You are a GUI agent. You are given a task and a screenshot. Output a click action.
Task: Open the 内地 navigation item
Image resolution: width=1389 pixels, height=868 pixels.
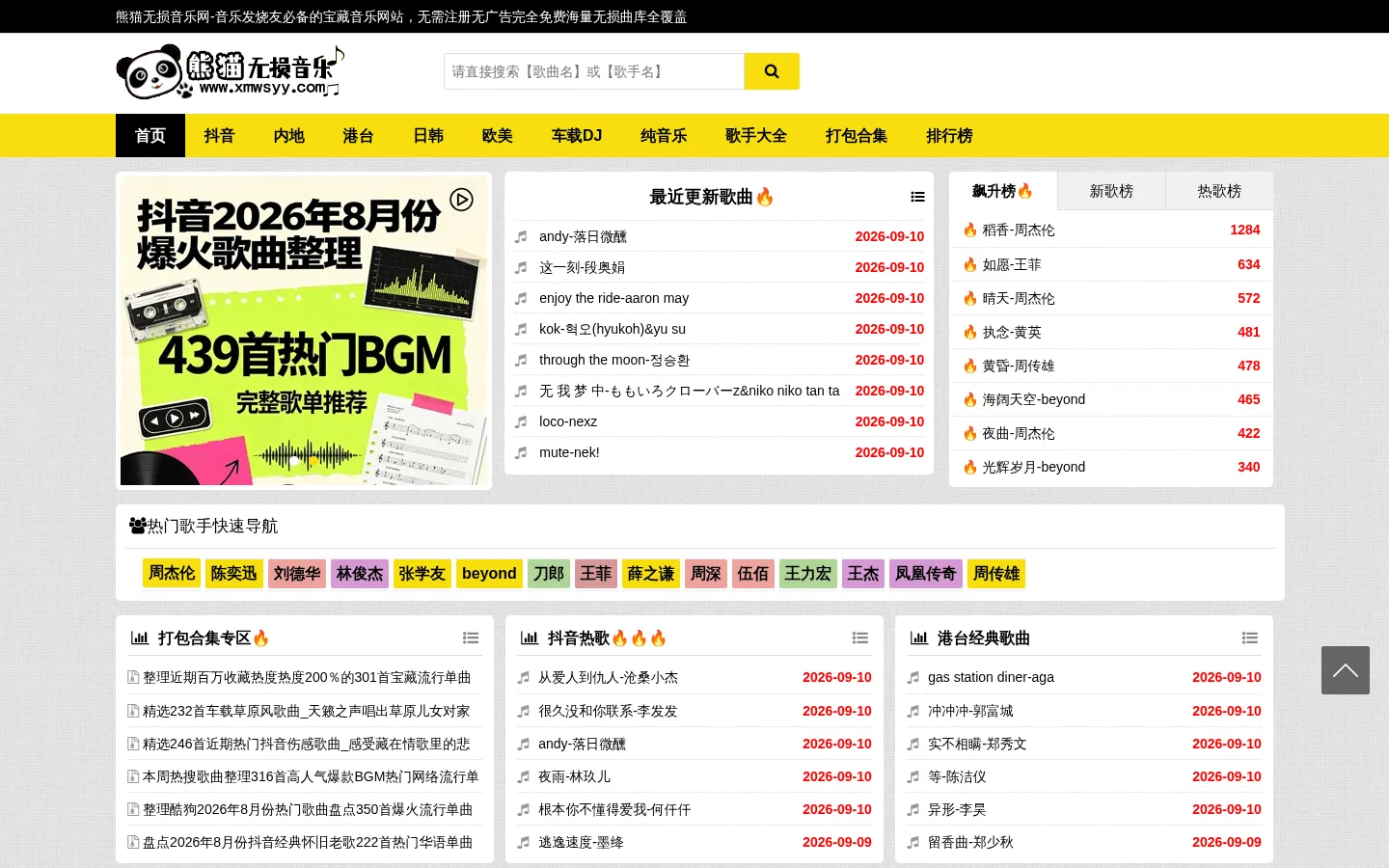tap(289, 135)
